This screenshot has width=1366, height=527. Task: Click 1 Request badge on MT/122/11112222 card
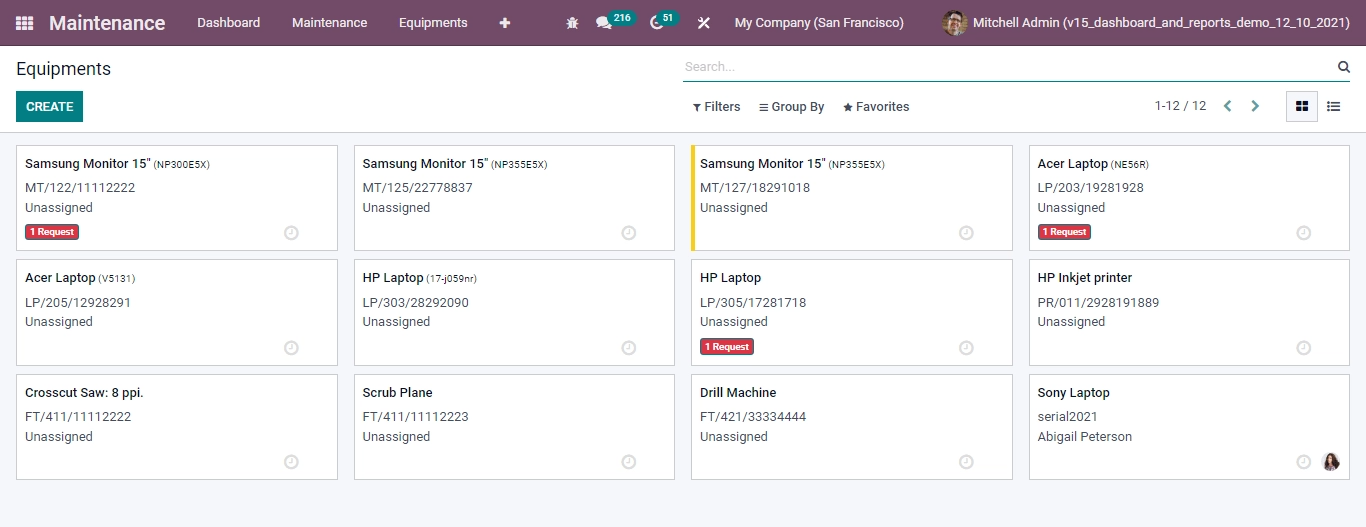[52, 232]
